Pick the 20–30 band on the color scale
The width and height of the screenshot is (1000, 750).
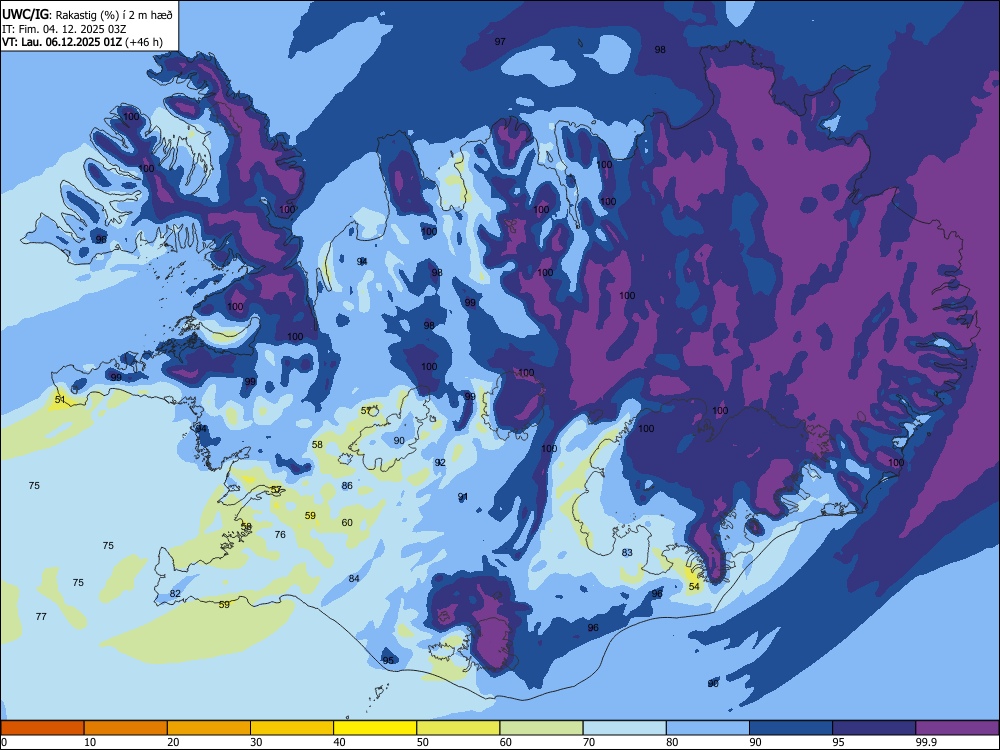(209, 728)
